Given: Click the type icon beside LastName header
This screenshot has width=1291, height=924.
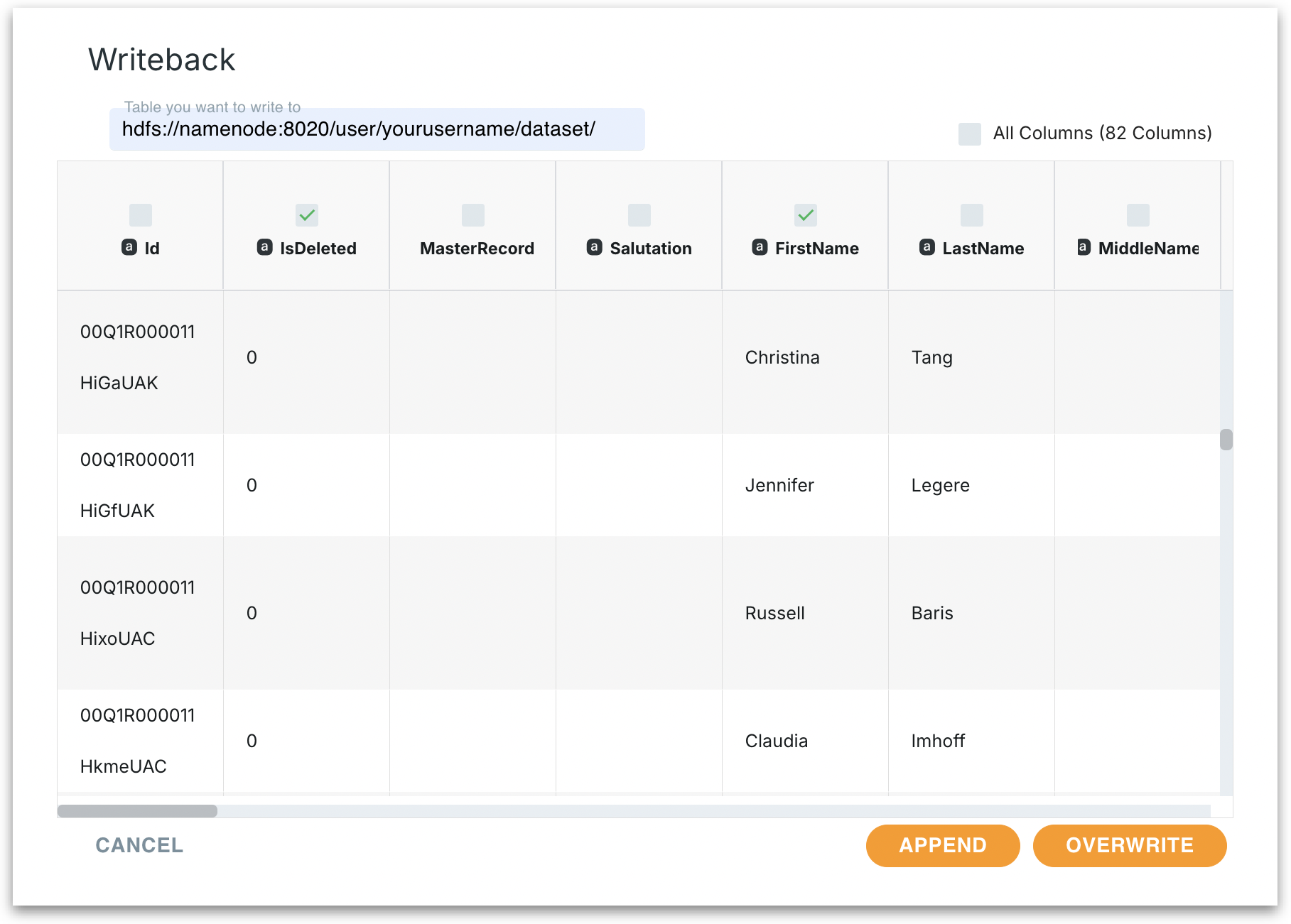Looking at the screenshot, I should coord(927,247).
